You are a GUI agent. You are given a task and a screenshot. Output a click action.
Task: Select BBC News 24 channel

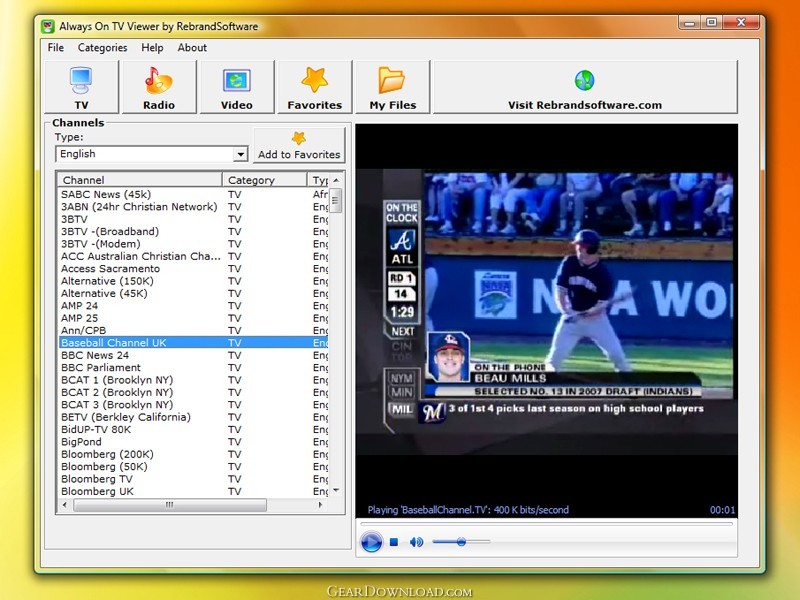(x=193, y=355)
